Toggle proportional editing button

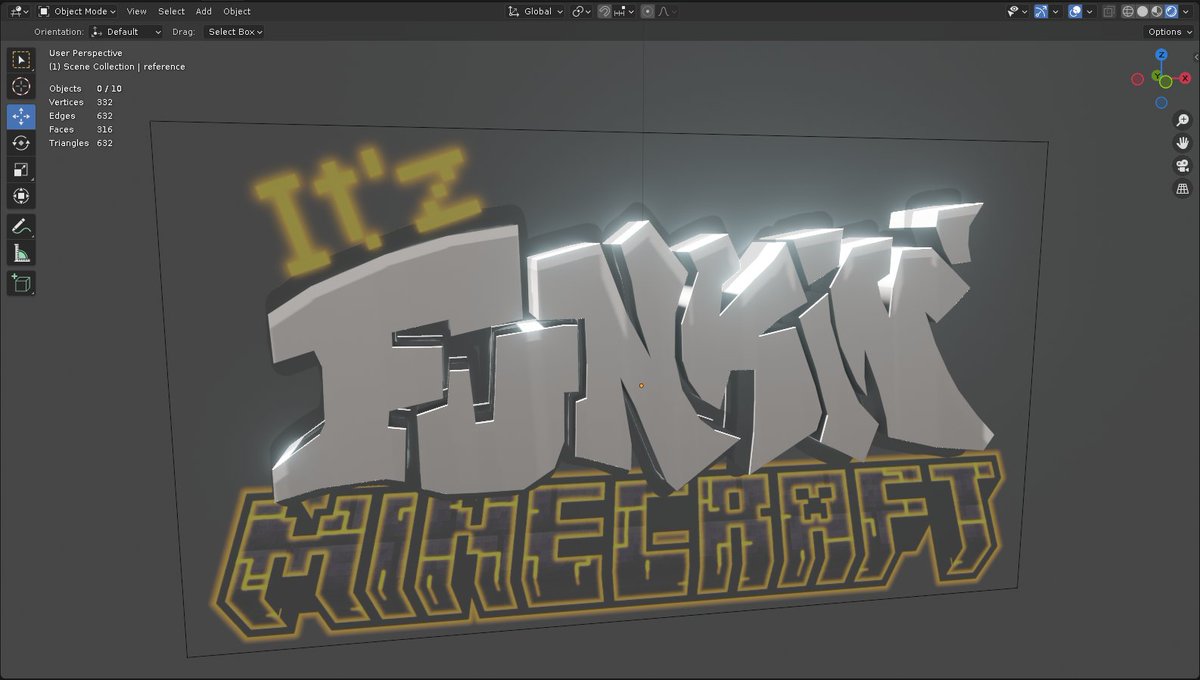[x=648, y=11]
